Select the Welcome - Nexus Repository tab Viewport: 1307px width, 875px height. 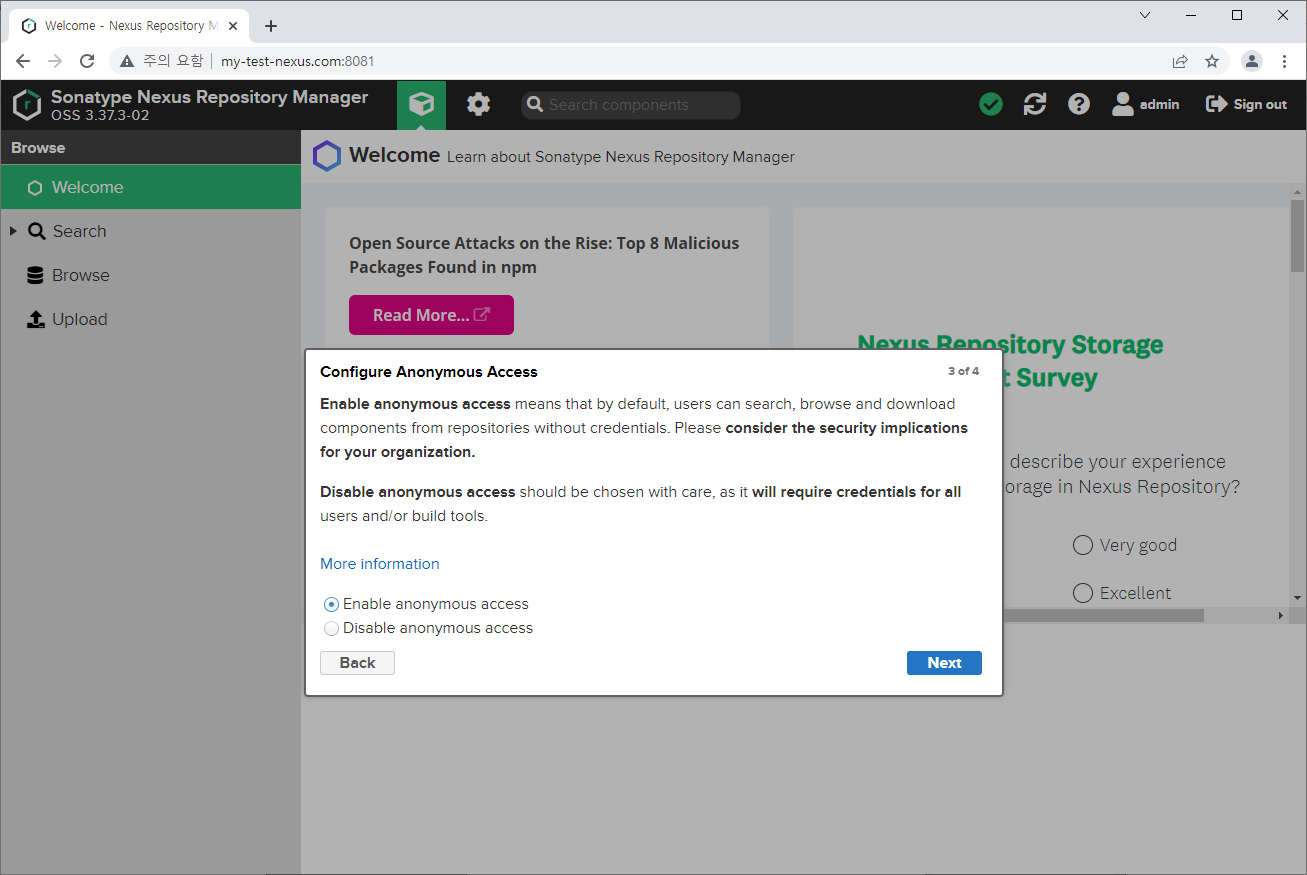click(130, 26)
